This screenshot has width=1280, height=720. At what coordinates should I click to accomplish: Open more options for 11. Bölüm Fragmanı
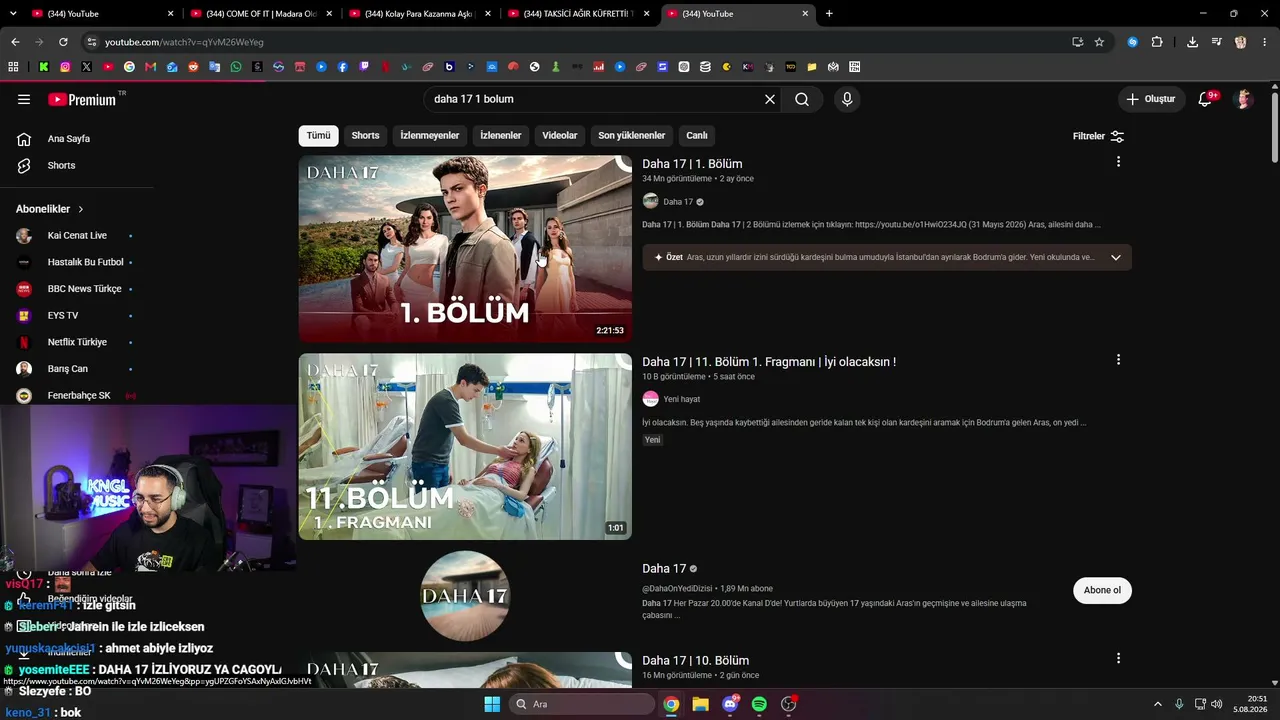(x=1118, y=360)
